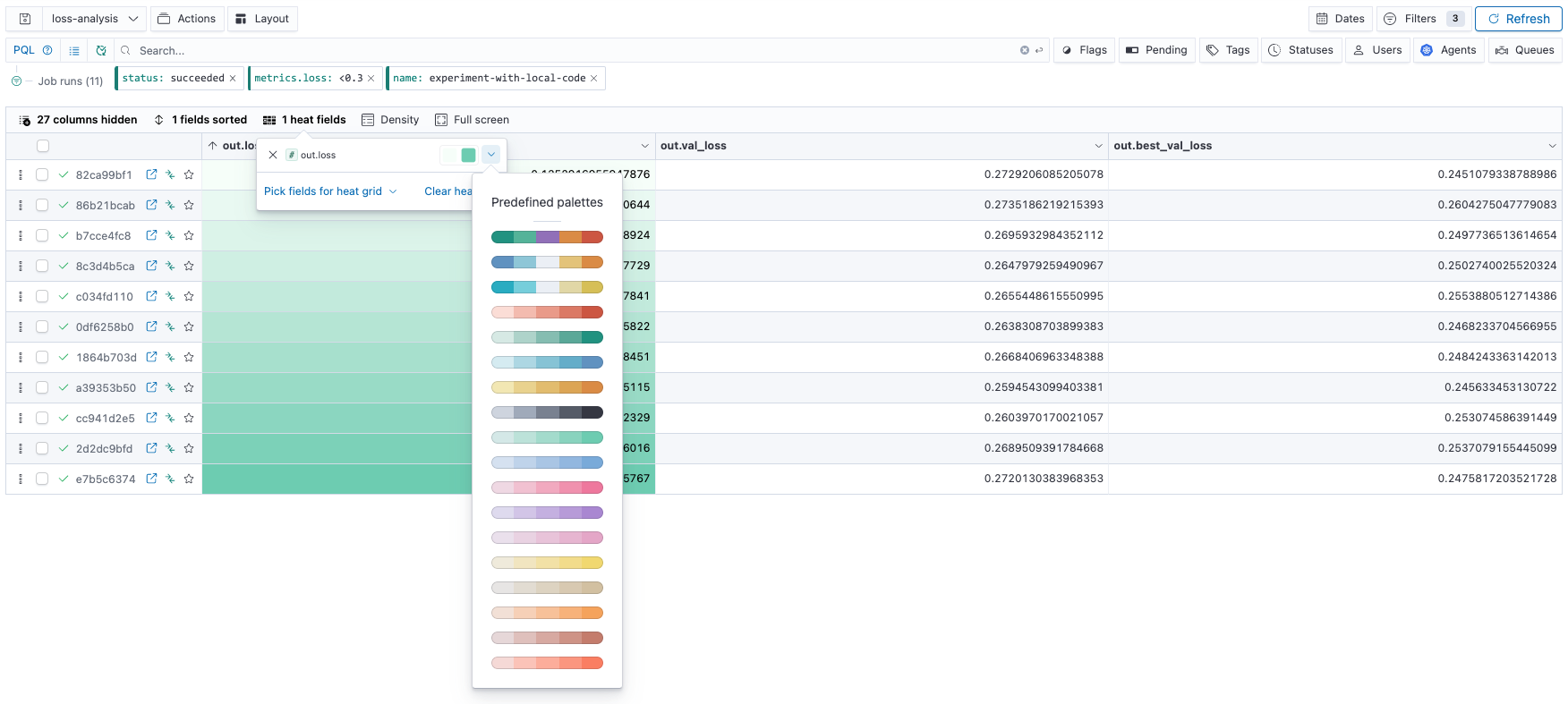
Task: Click in the Search input field
Action: (x=573, y=50)
